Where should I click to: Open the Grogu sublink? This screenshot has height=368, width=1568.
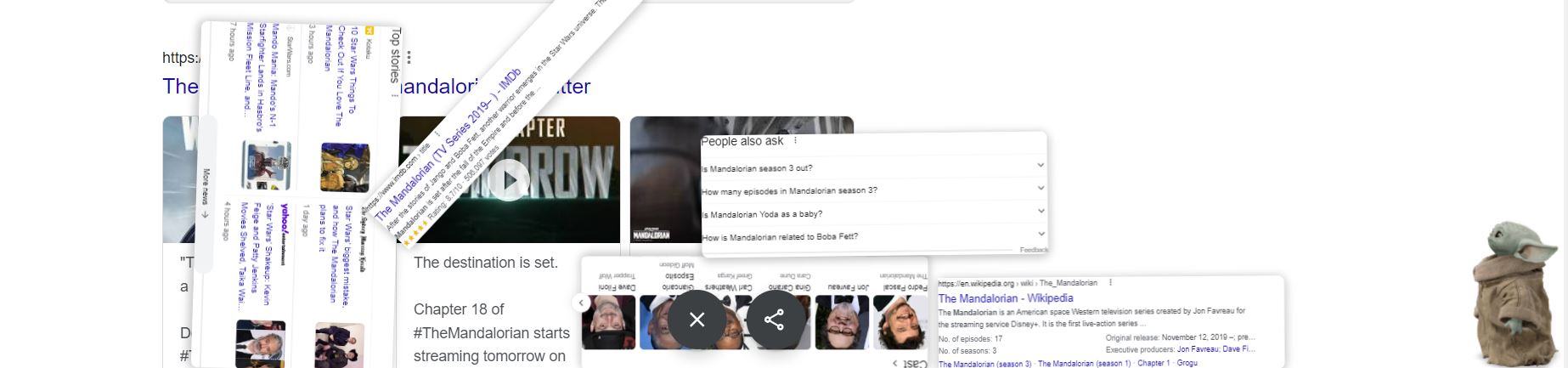tap(1187, 364)
